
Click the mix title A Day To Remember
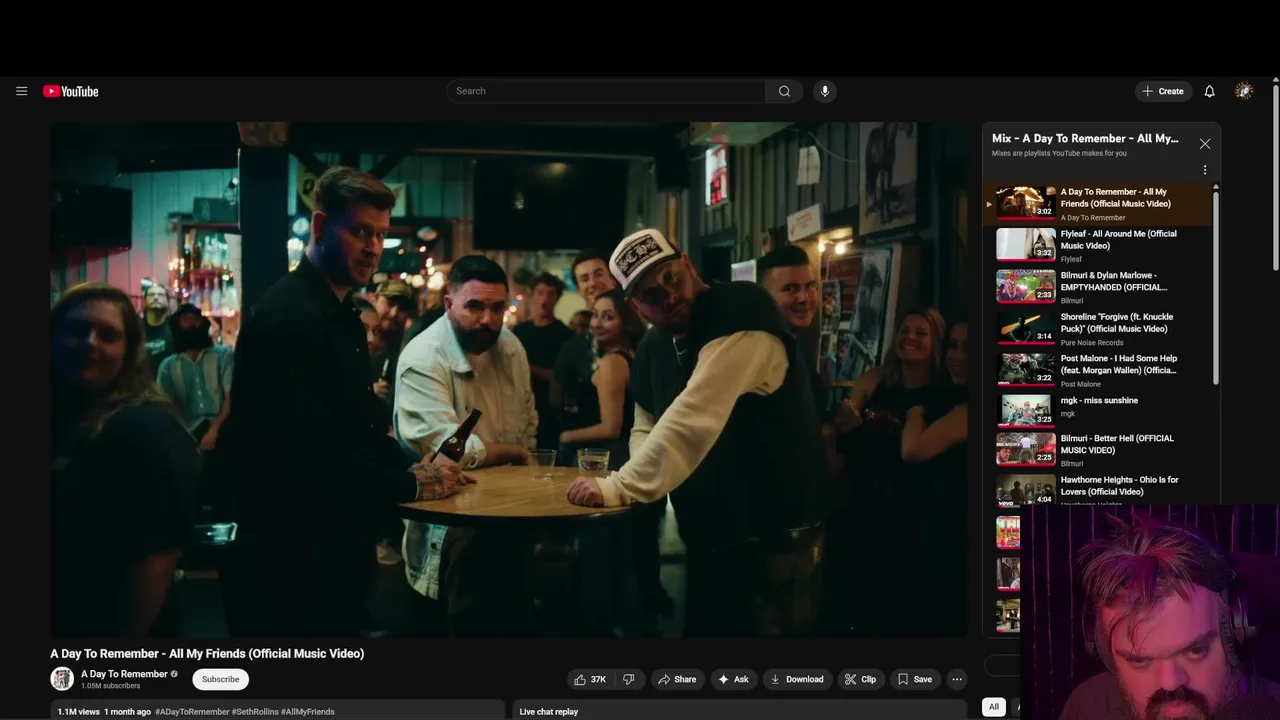(x=1085, y=138)
